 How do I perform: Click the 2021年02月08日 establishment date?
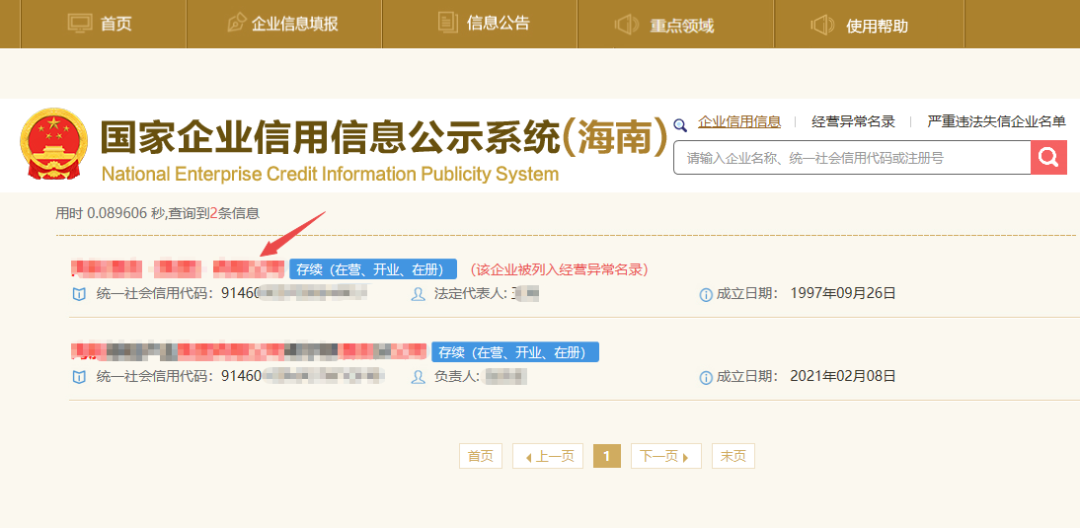[x=843, y=377]
